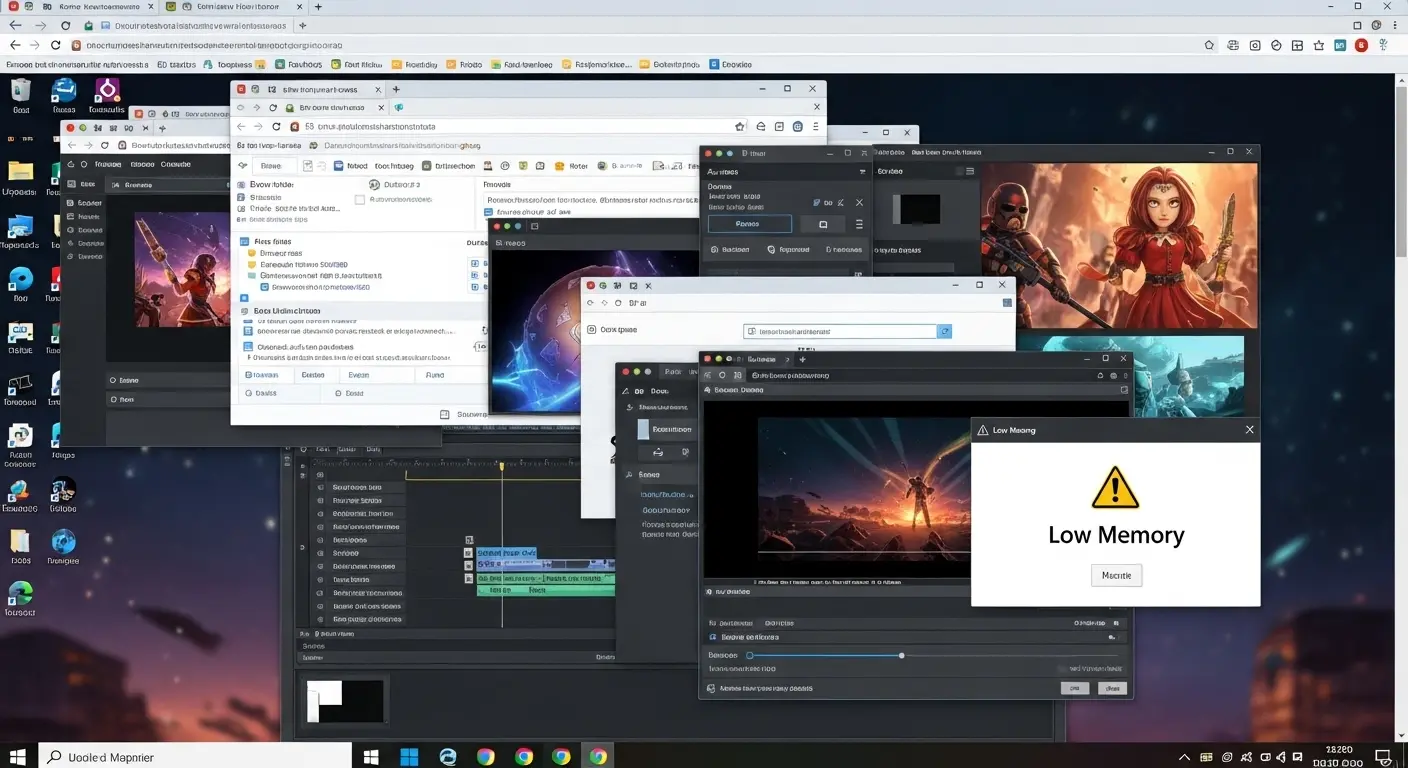Click star icon in white file window's address bar
Screen dimensions: 1408x768
tap(739, 127)
